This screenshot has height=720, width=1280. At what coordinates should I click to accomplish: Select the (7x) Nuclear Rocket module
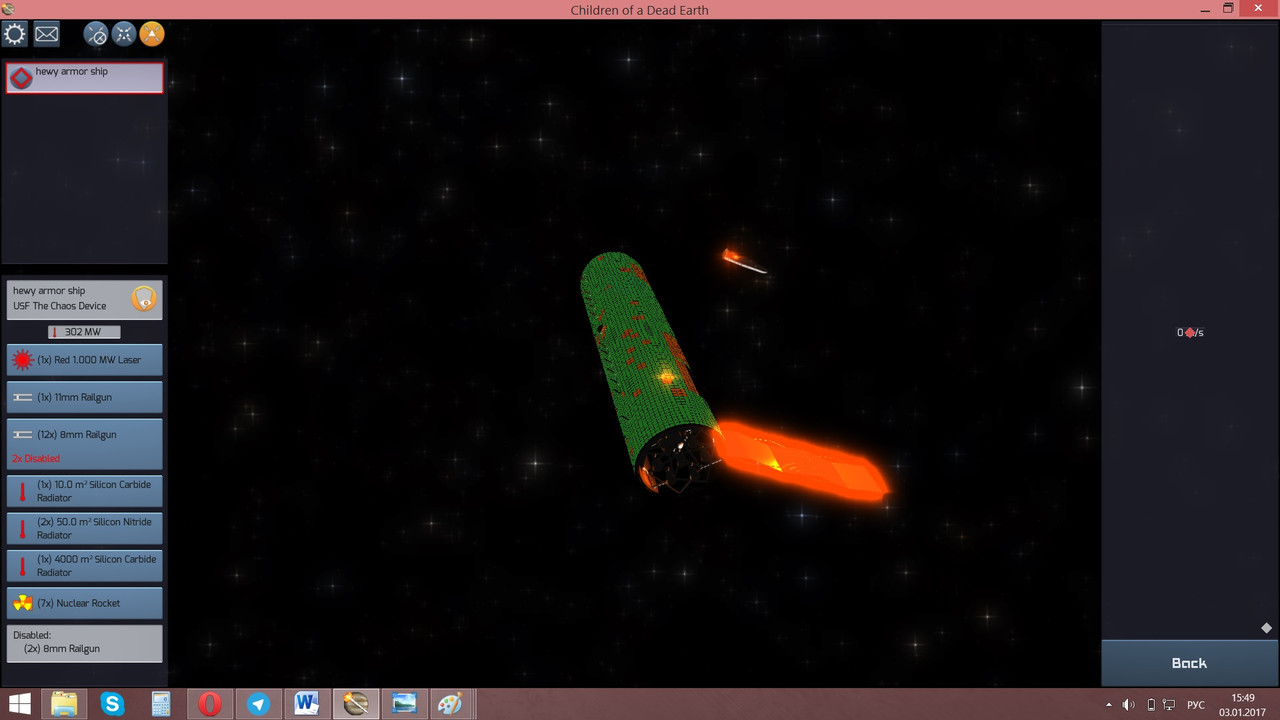point(84,603)
